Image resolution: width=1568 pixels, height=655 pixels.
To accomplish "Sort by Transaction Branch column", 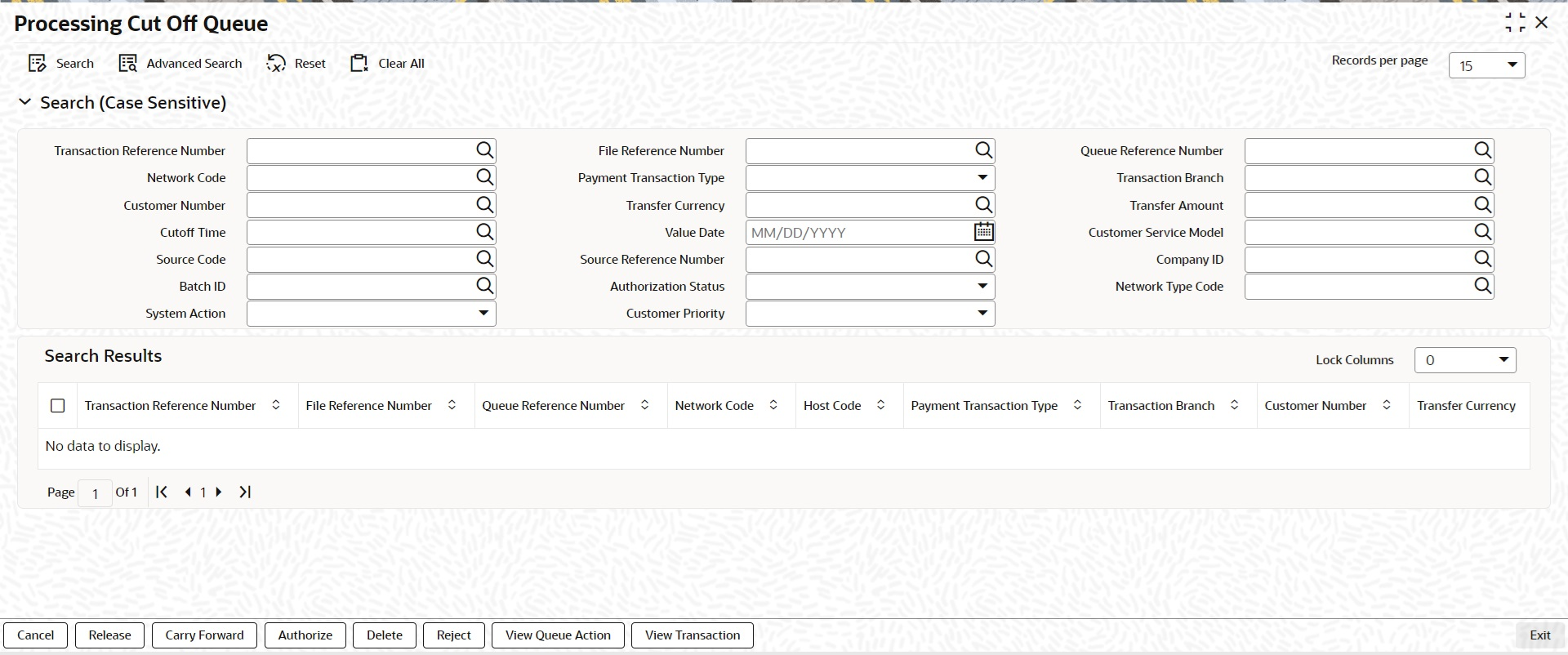I will click(x=1234, y=405).
